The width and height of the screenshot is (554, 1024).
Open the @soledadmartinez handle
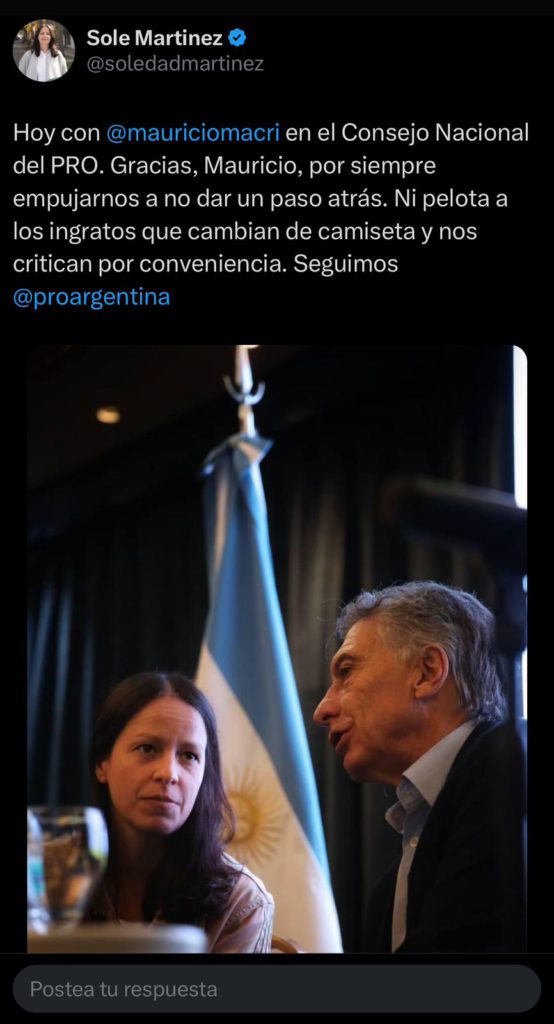pos(175,65)
